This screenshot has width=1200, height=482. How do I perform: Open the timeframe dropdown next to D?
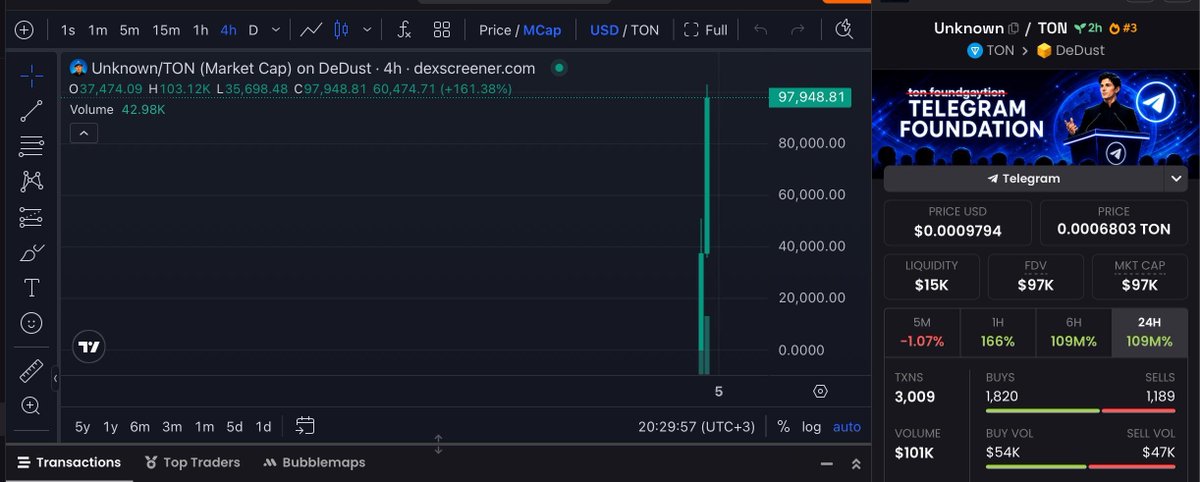(x=276, y=30)
